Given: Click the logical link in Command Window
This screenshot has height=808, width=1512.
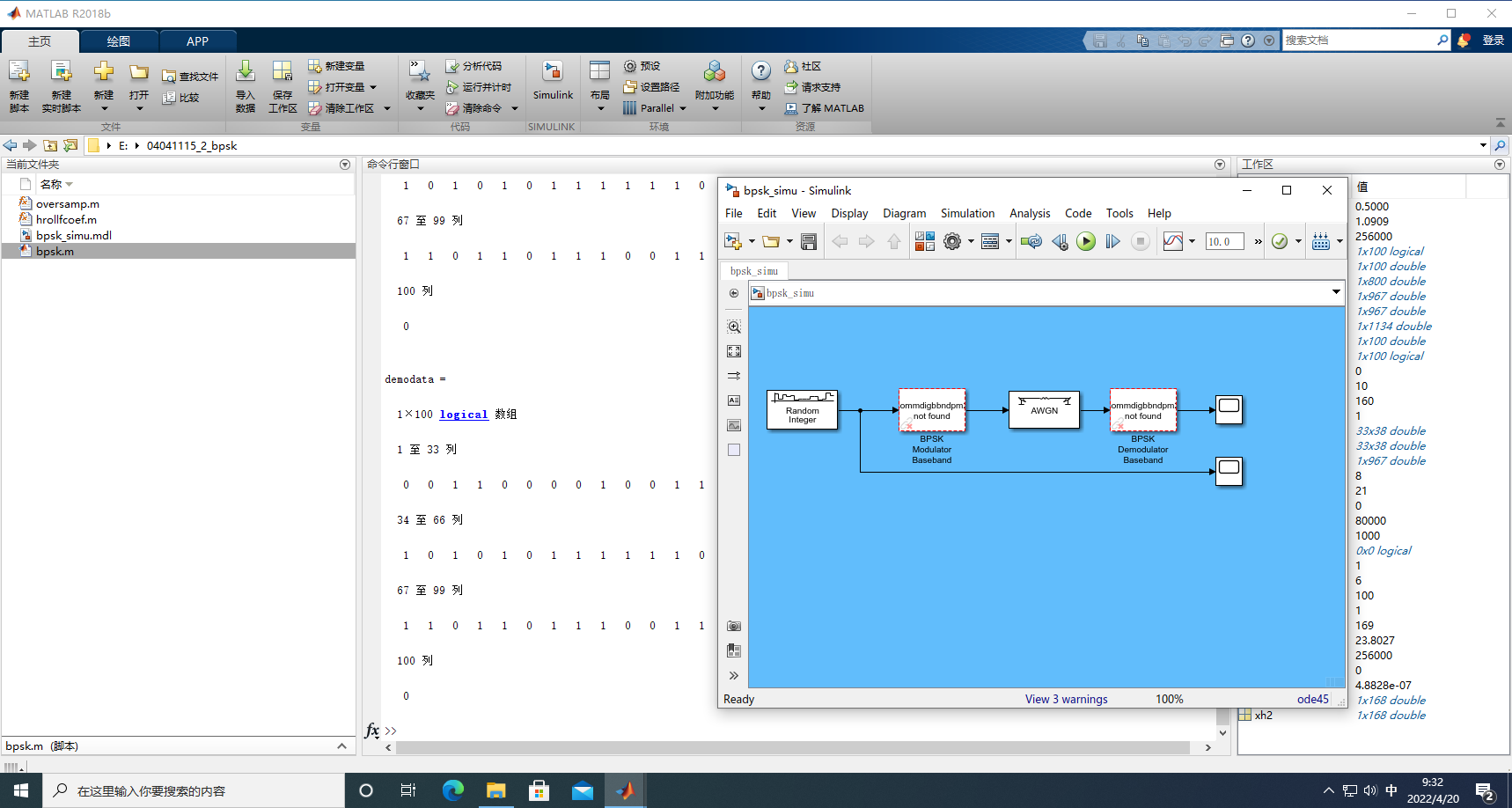Looking at the screenshot, I should [x=464, y=415].
